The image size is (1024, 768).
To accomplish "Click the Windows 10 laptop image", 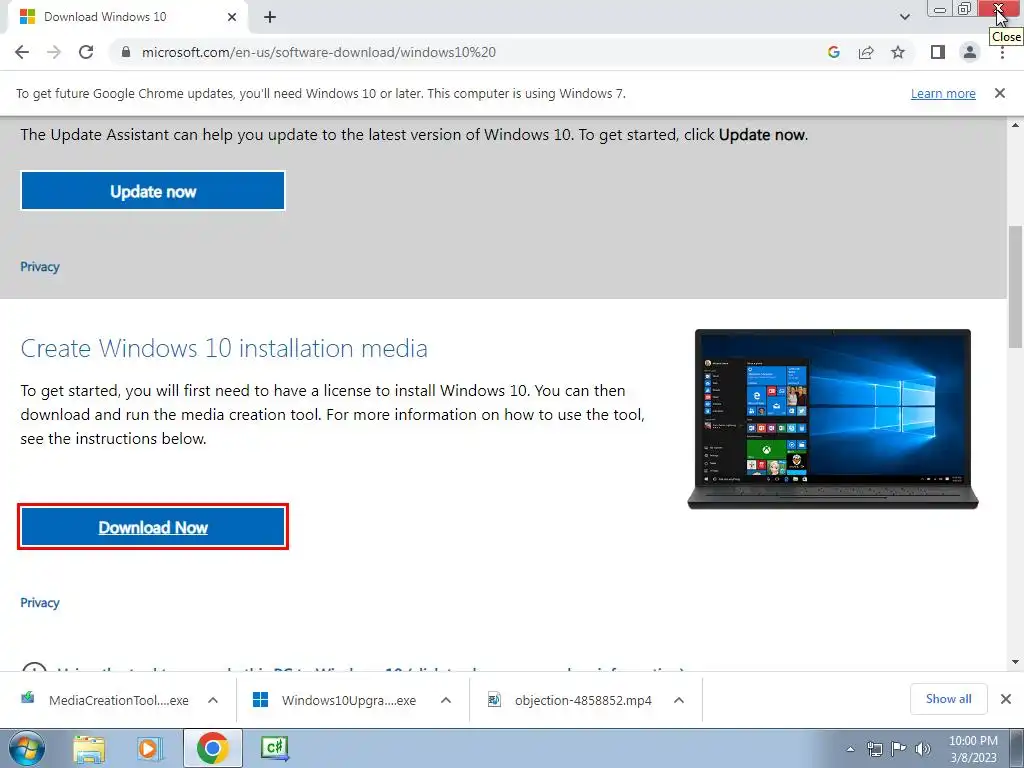I will (x=833, y=419).
